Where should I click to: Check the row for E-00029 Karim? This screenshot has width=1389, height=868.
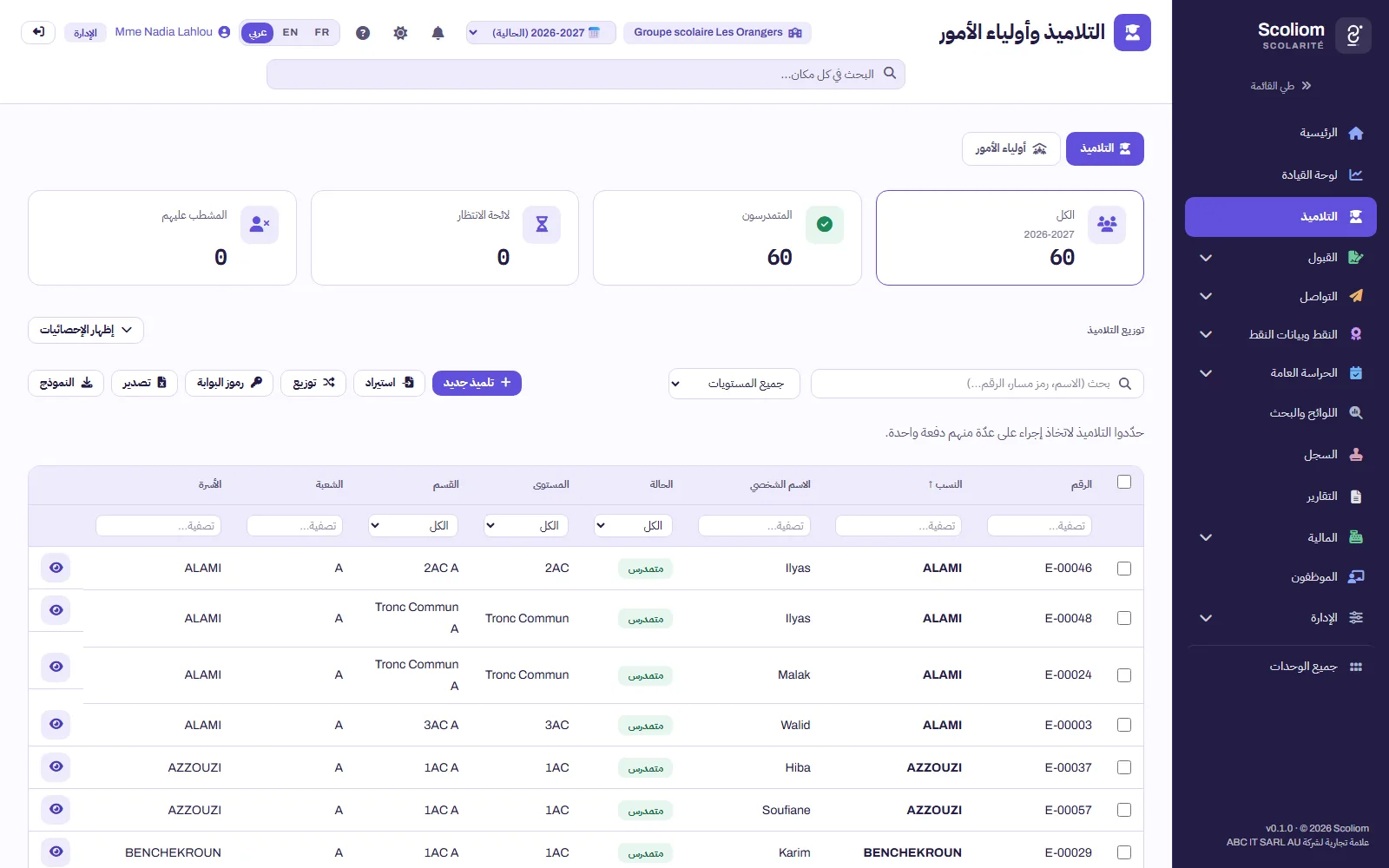[x=1124, y=852]
